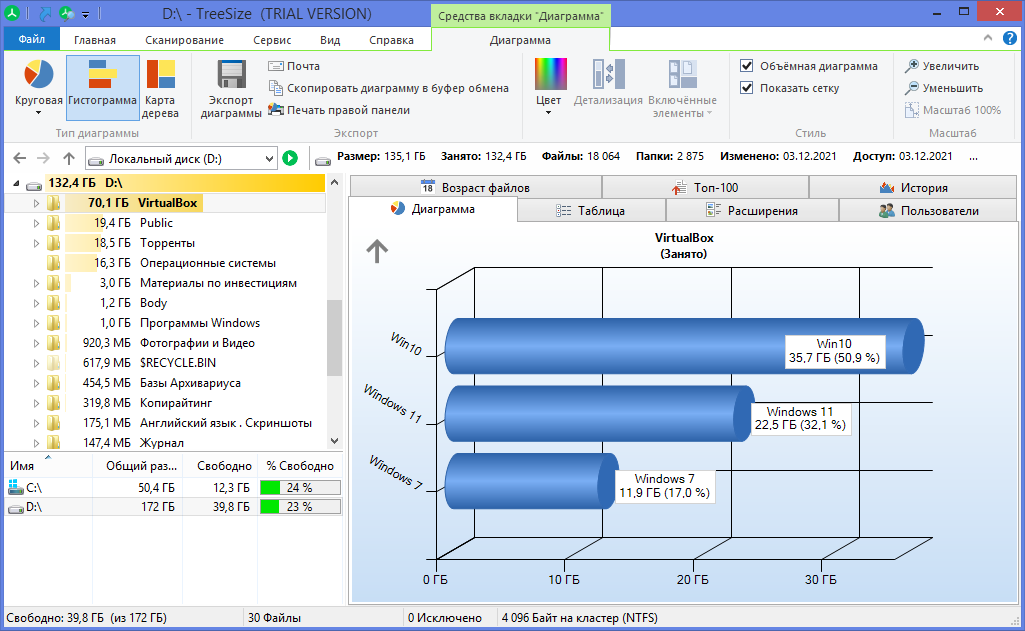Open the История tab
The image size is (1025, 631).
[x=913, y=188]
